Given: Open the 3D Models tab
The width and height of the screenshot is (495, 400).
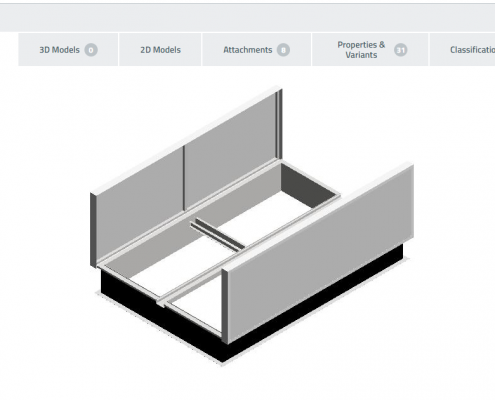Looking at the screenshot, I should pos(68,50).
